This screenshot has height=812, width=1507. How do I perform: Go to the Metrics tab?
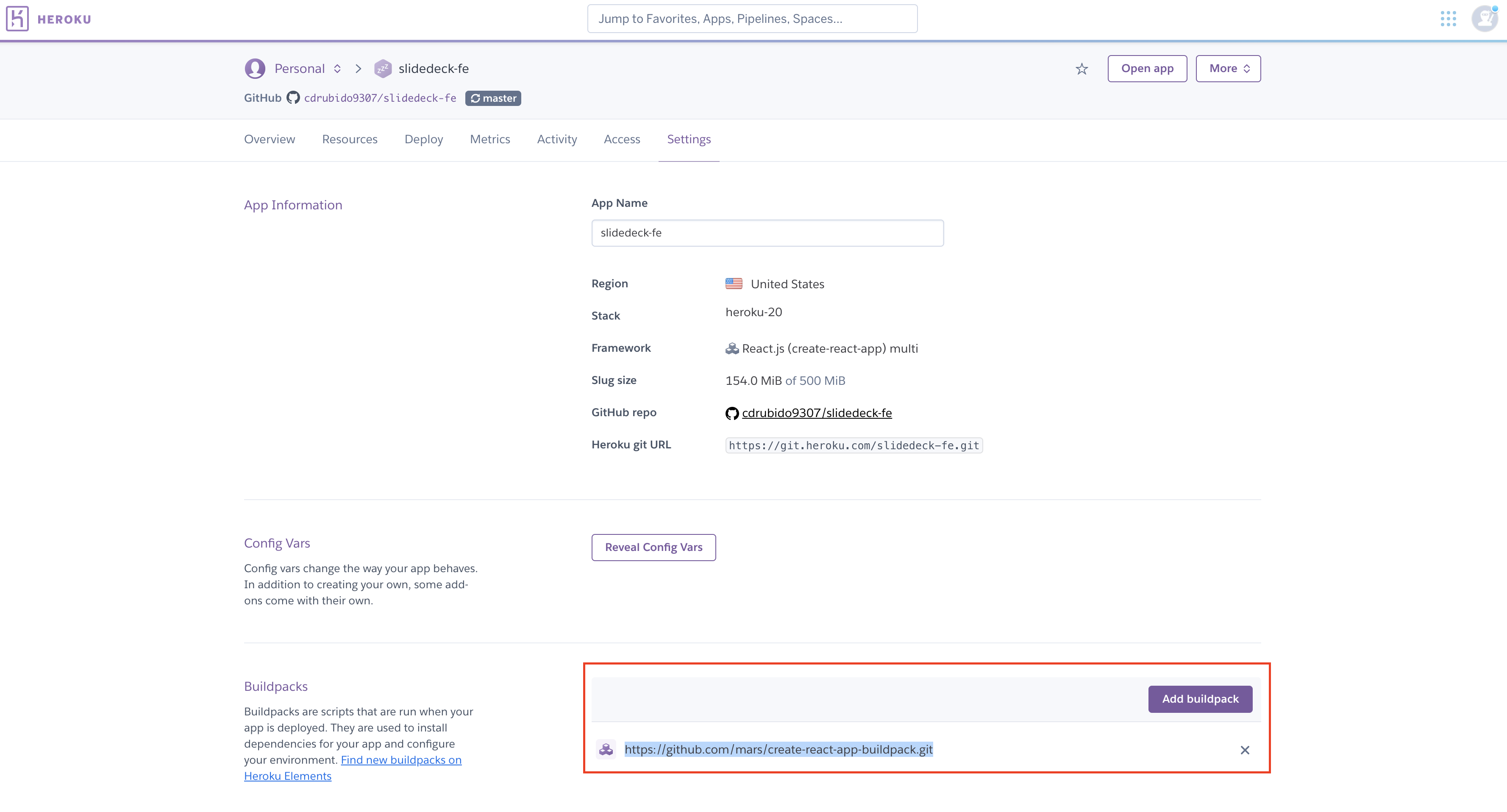point(489,139)
